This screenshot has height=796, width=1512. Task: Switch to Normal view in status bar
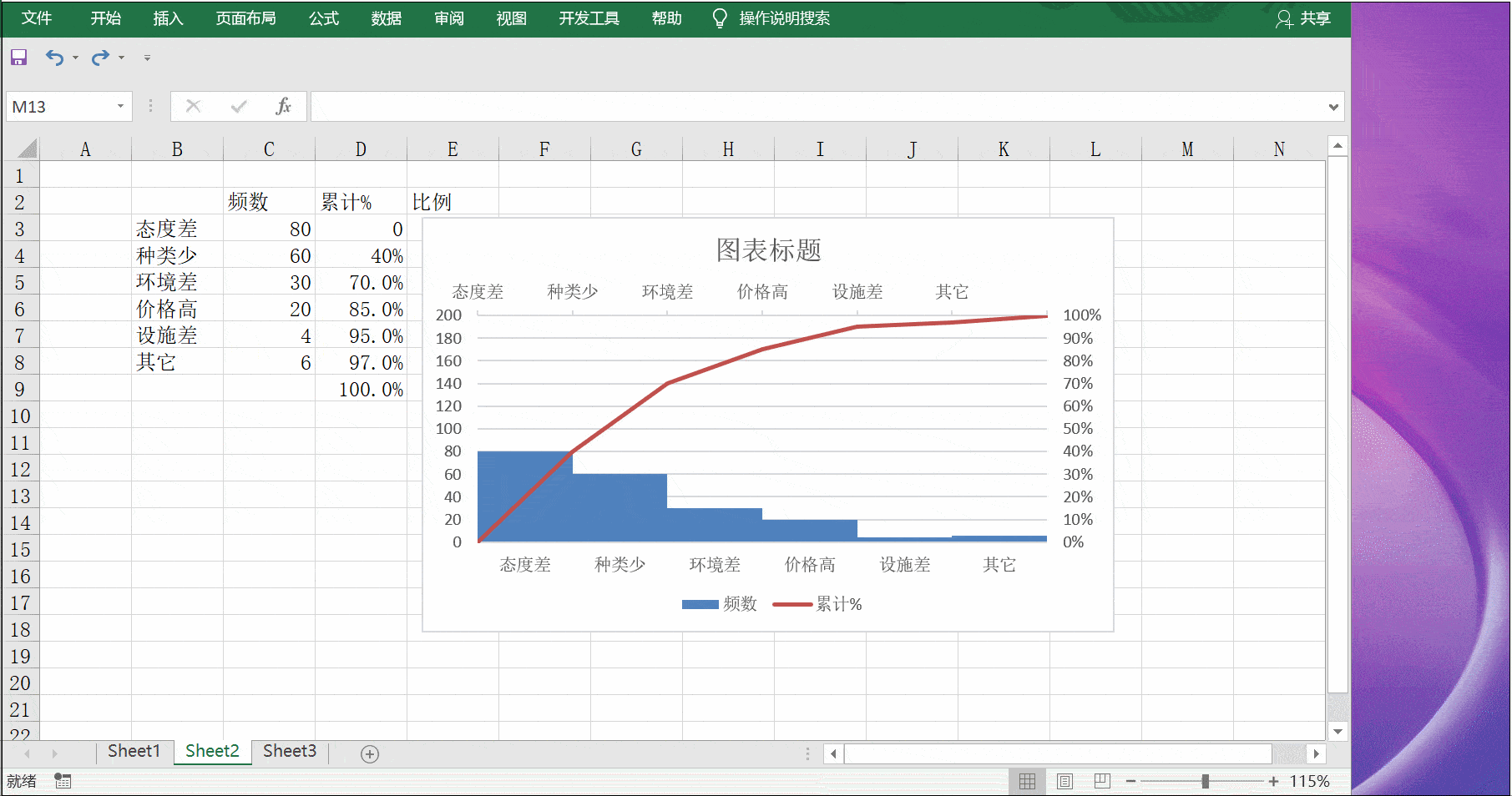[x=1027, y=781]
